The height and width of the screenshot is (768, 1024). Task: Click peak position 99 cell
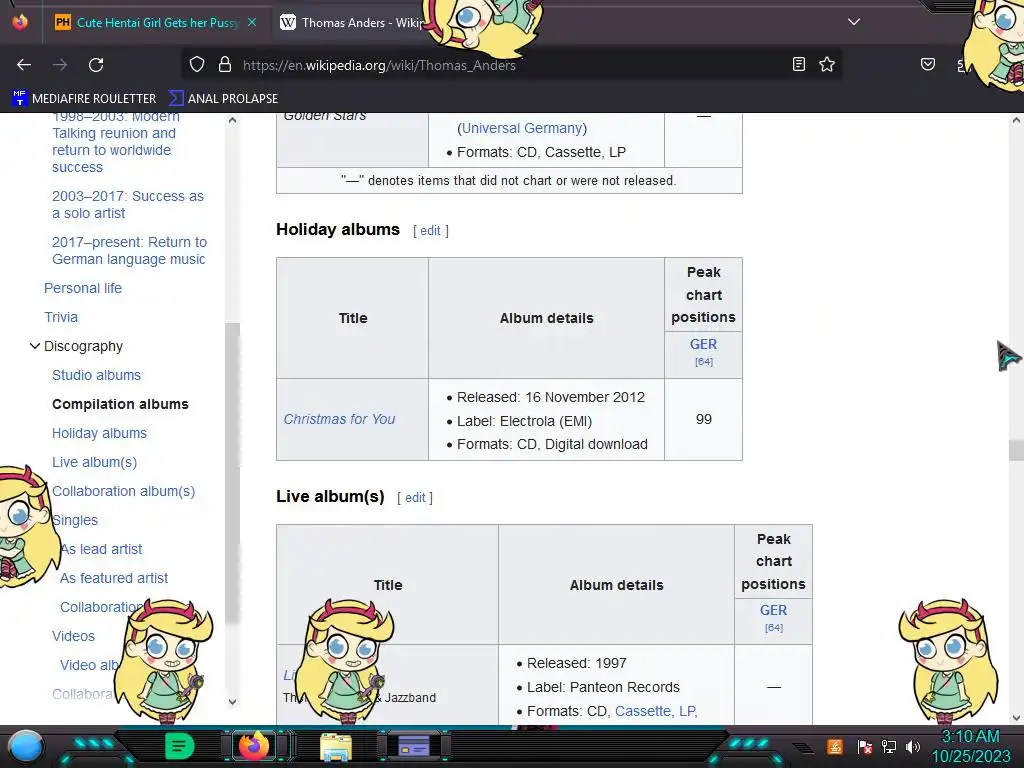coord(703,419)
